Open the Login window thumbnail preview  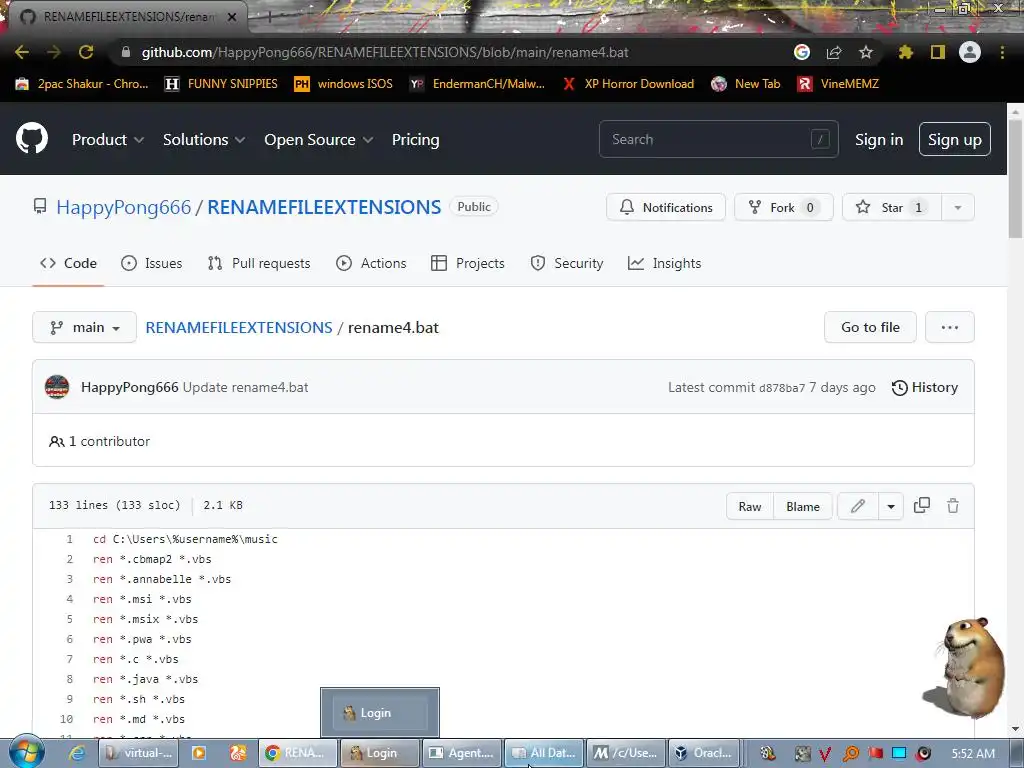379,712
